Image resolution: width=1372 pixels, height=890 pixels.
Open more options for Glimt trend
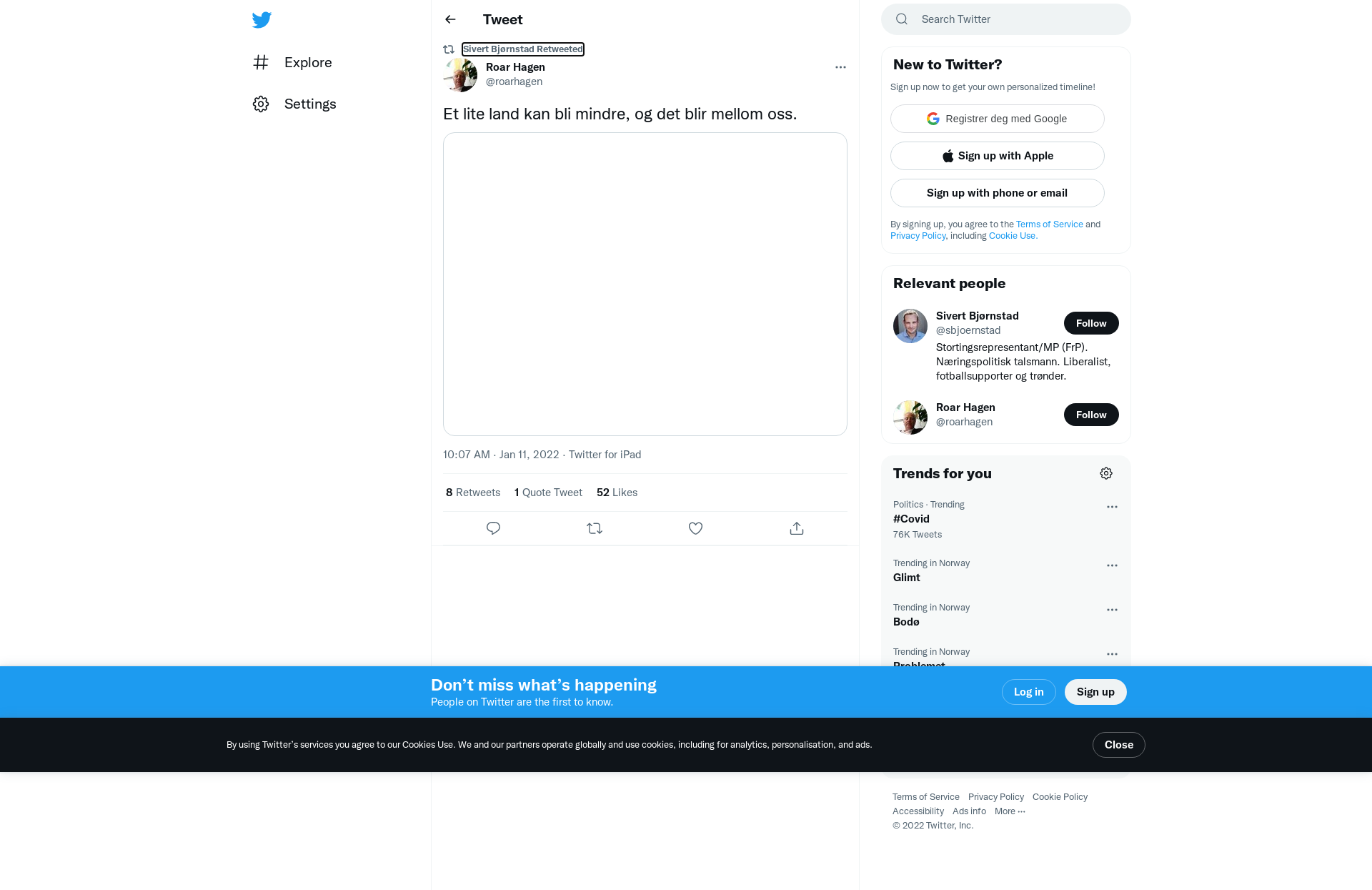(1112, 565)
